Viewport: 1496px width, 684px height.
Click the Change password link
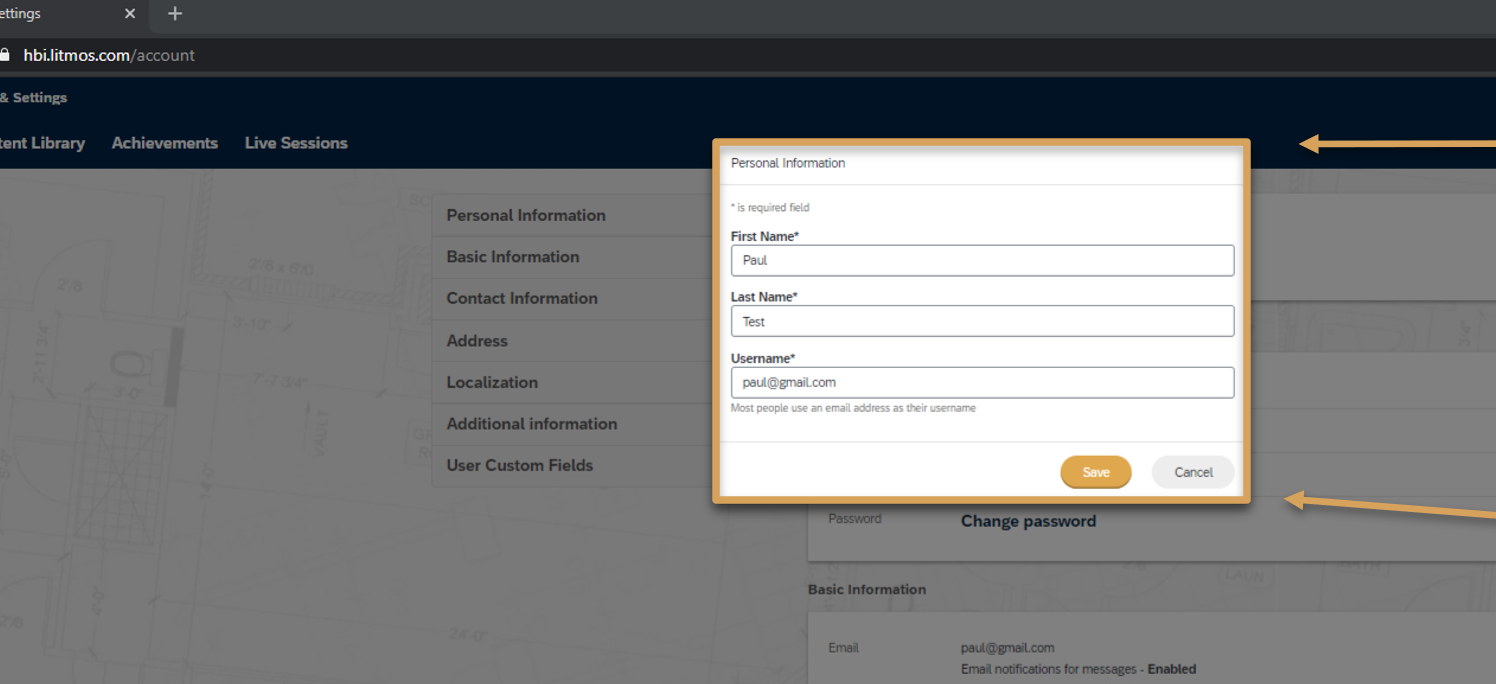click(x=1028, y=521)
